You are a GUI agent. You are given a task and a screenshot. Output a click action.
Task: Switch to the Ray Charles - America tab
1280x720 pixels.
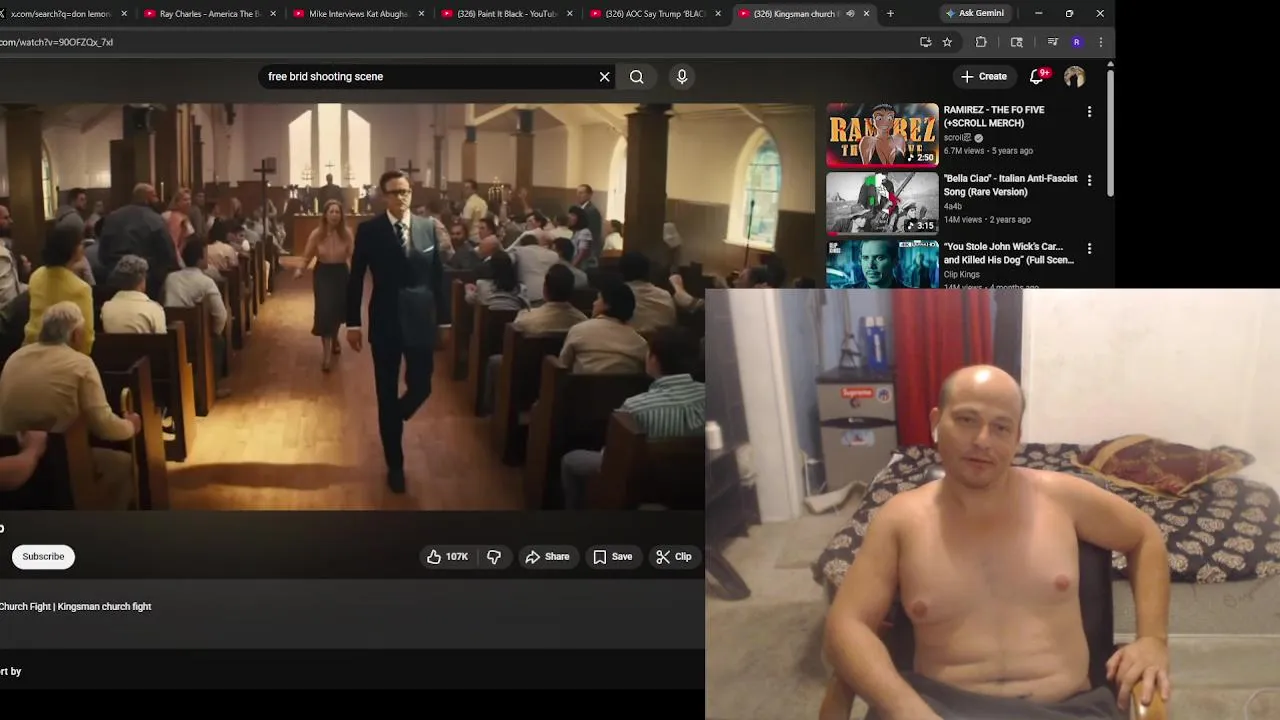coord(210,14)
